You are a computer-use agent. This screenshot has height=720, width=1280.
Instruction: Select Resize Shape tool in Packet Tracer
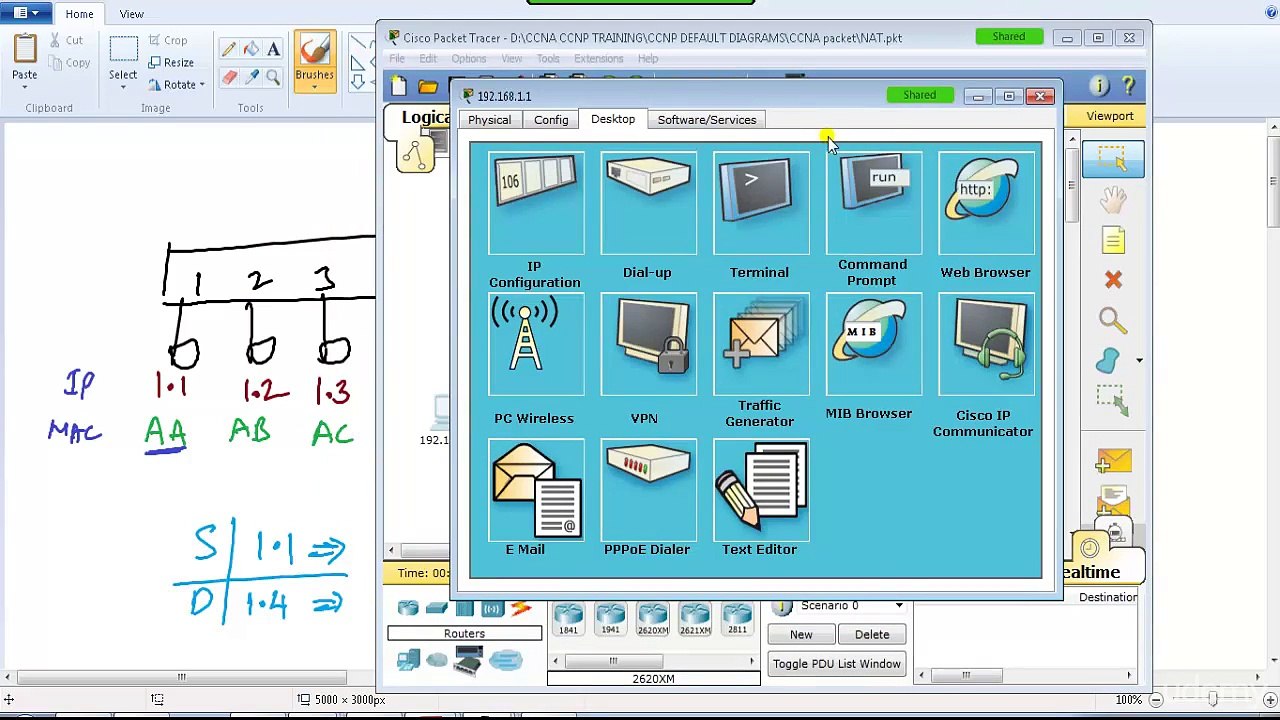[1112, 400]
